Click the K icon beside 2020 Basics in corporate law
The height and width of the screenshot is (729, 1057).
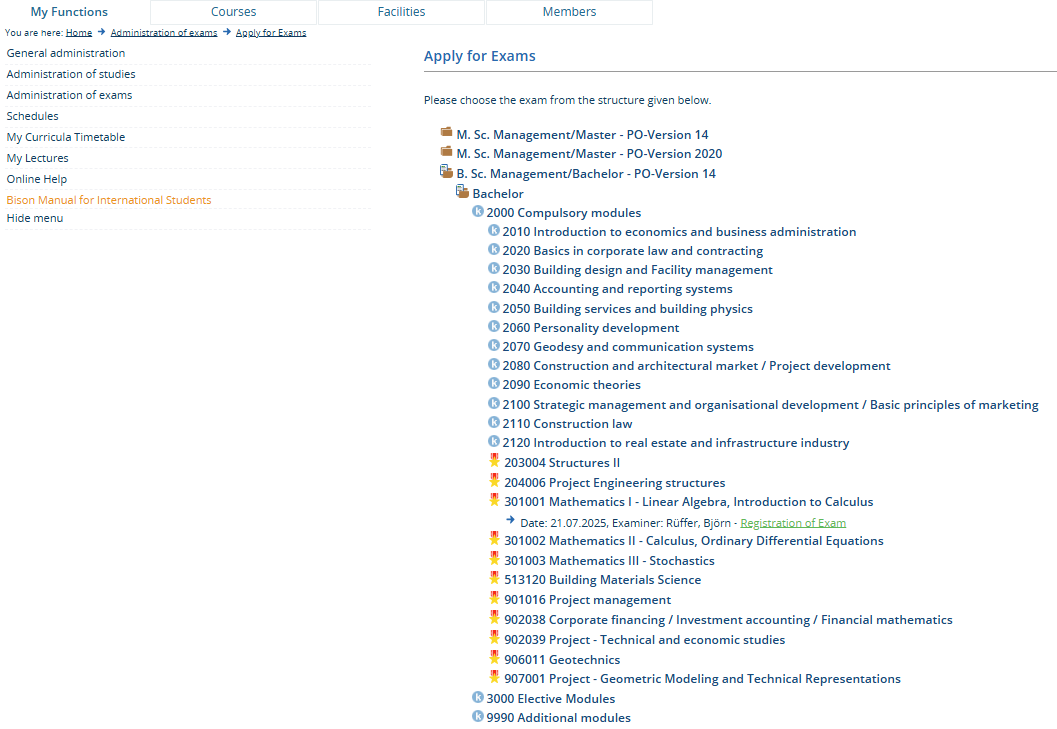pos(494,250)
